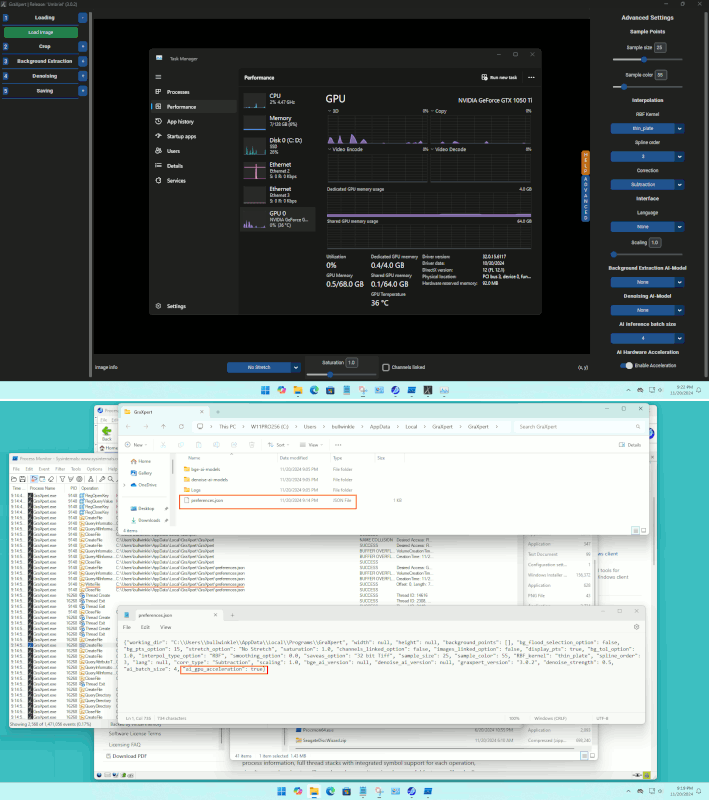Open Notepad Edit menu
The width and height of the screenshot is (709, 800).
[x=145, y=627]
